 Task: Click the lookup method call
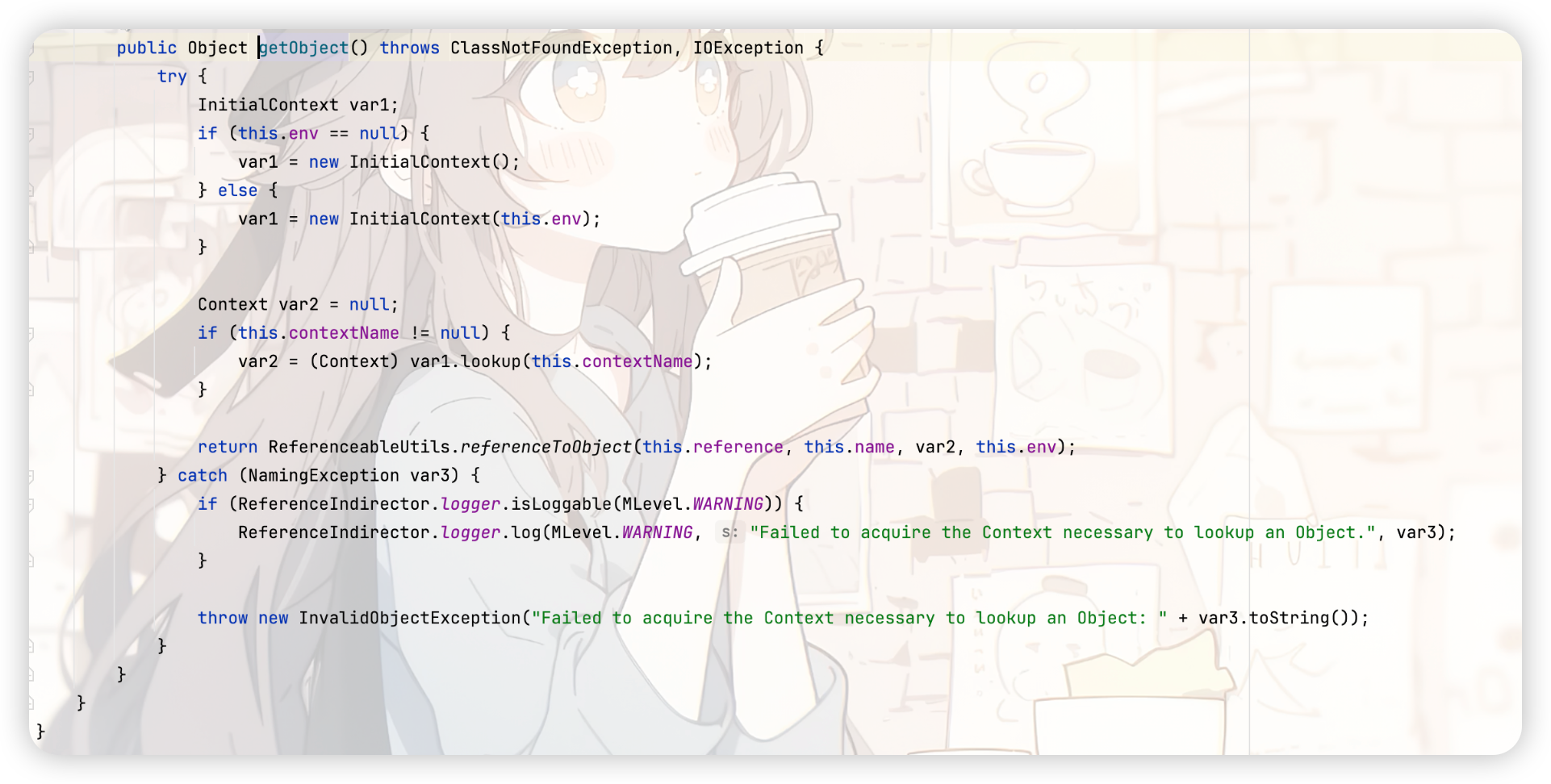pos(491,361)
